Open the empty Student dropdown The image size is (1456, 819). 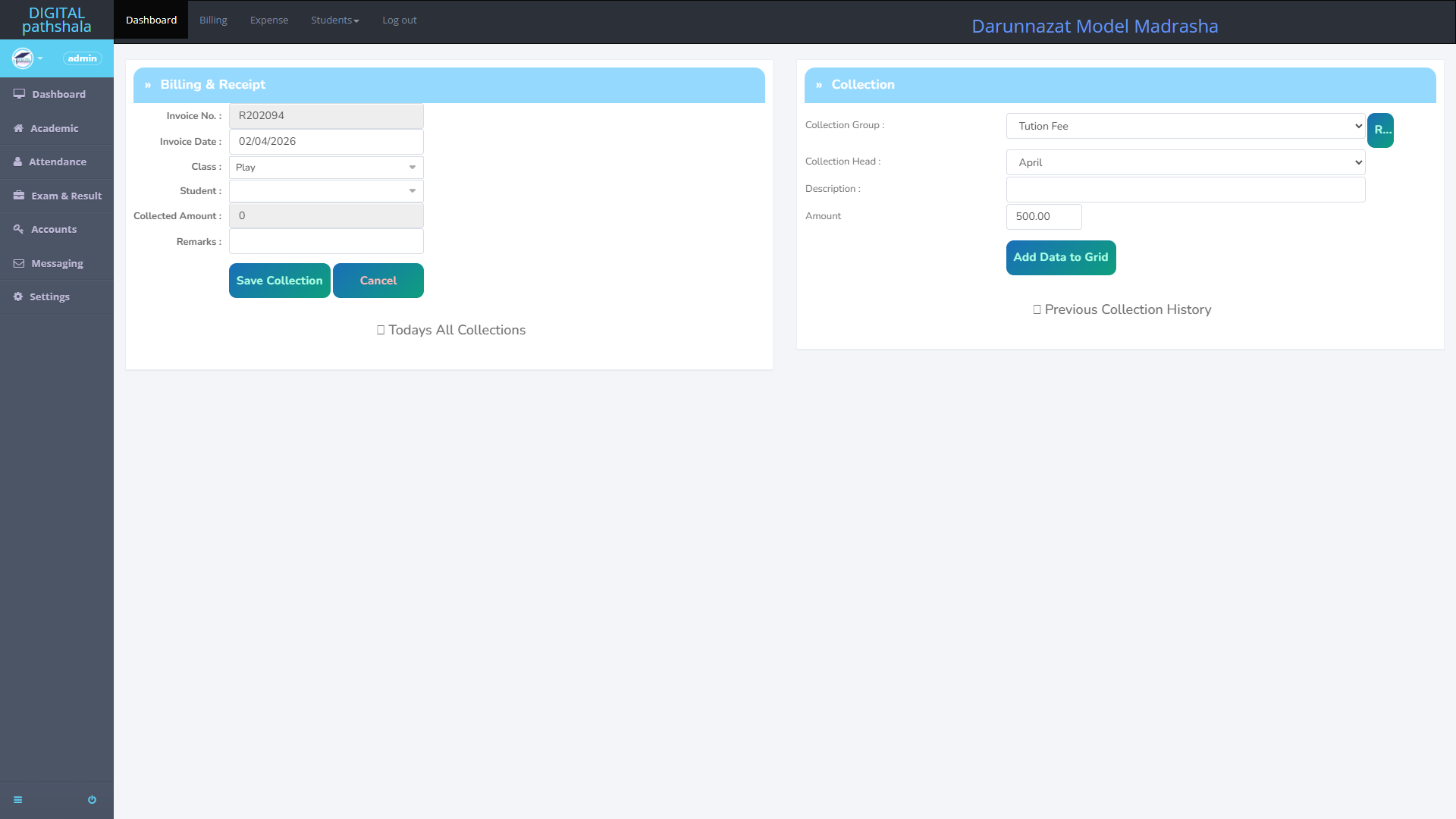coord(326,191)
